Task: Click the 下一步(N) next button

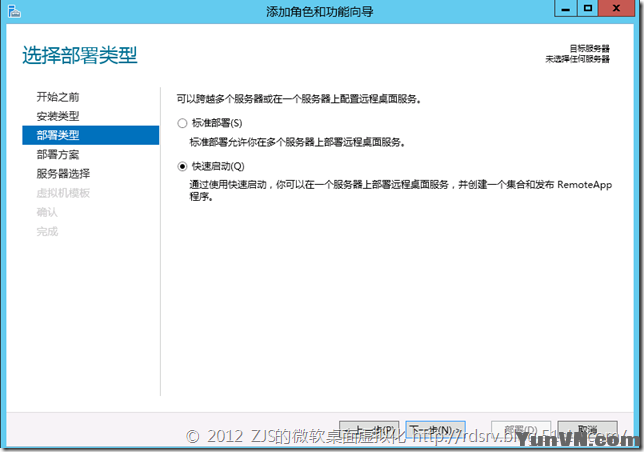Action: coord(435,430)
